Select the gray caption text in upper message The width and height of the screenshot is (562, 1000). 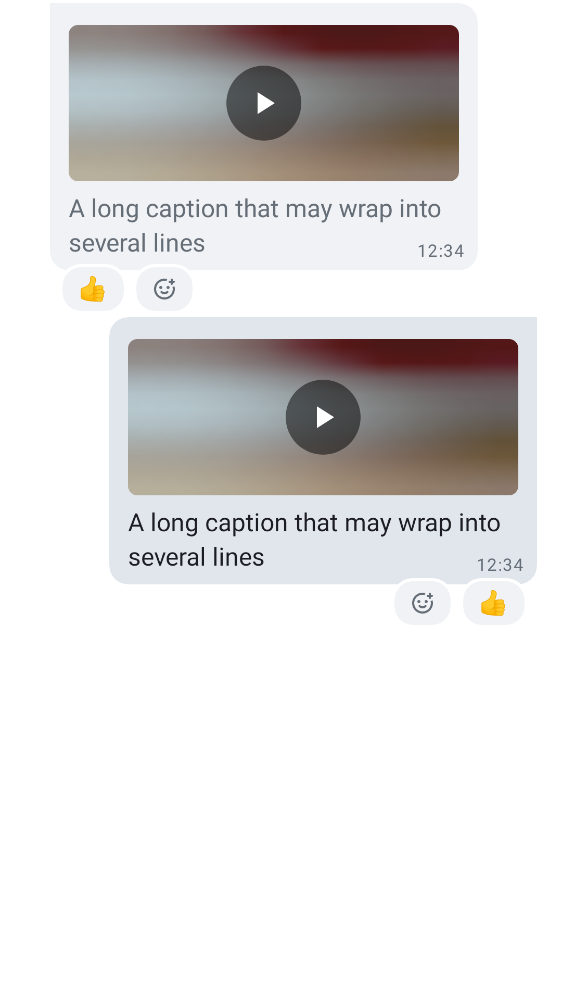click(x=255, y=226)
